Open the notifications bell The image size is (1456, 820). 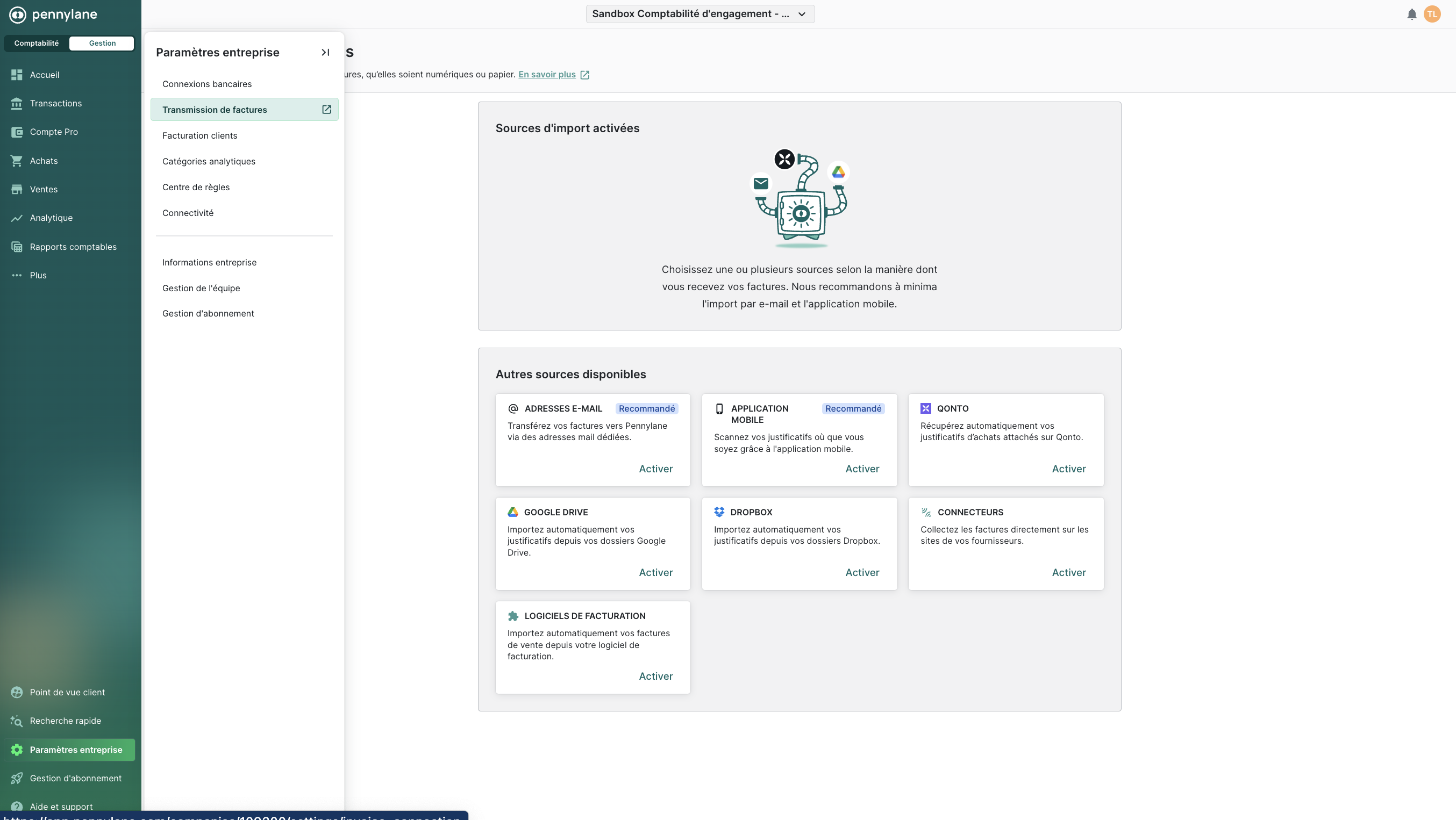click(x=1411, y=14)
